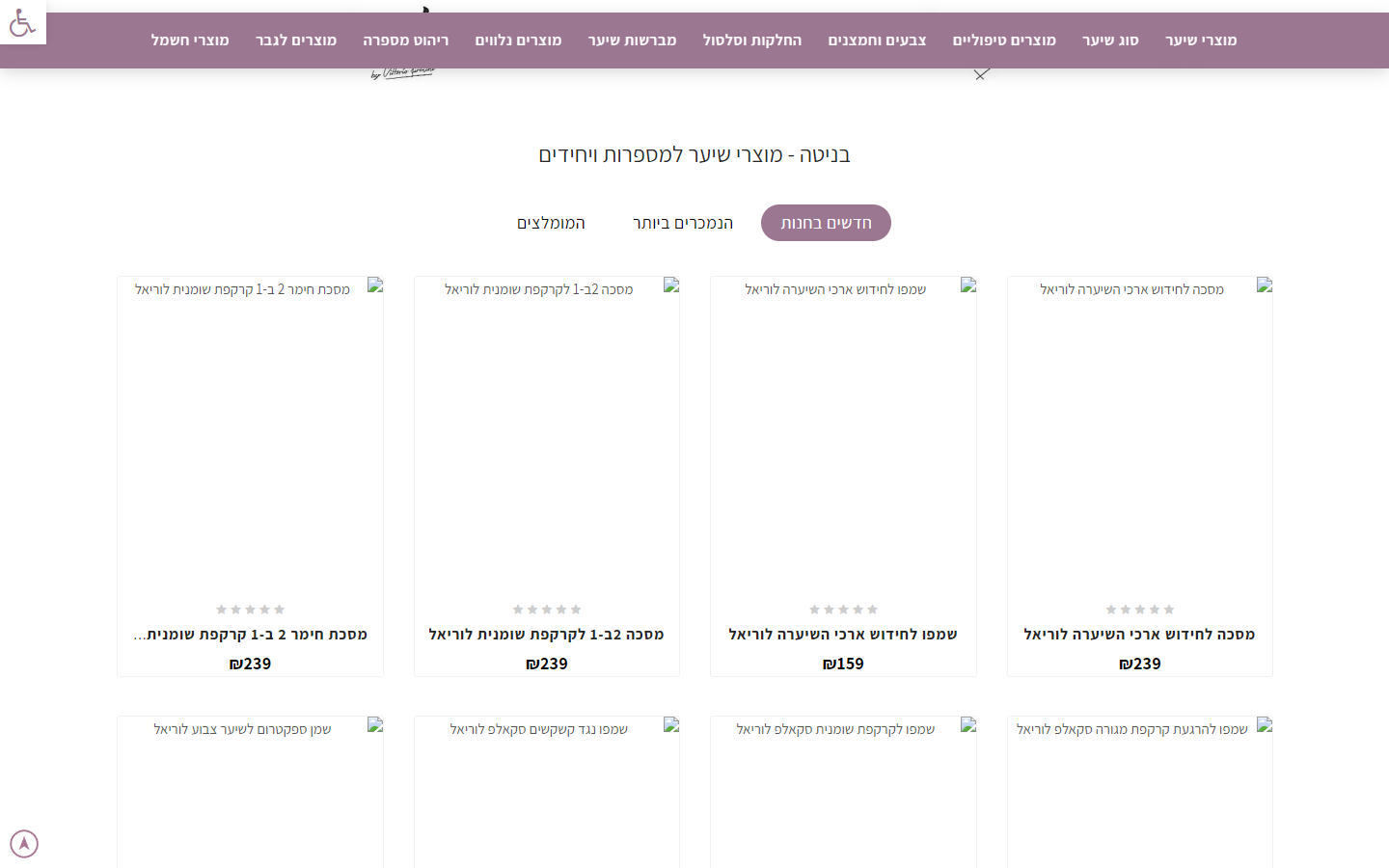Open product מסכת חימר 2 ב-1 קרקפת שומנית title
Image resolution: width=1389 pixels, height=868 pixels.
tap(250, 635)
